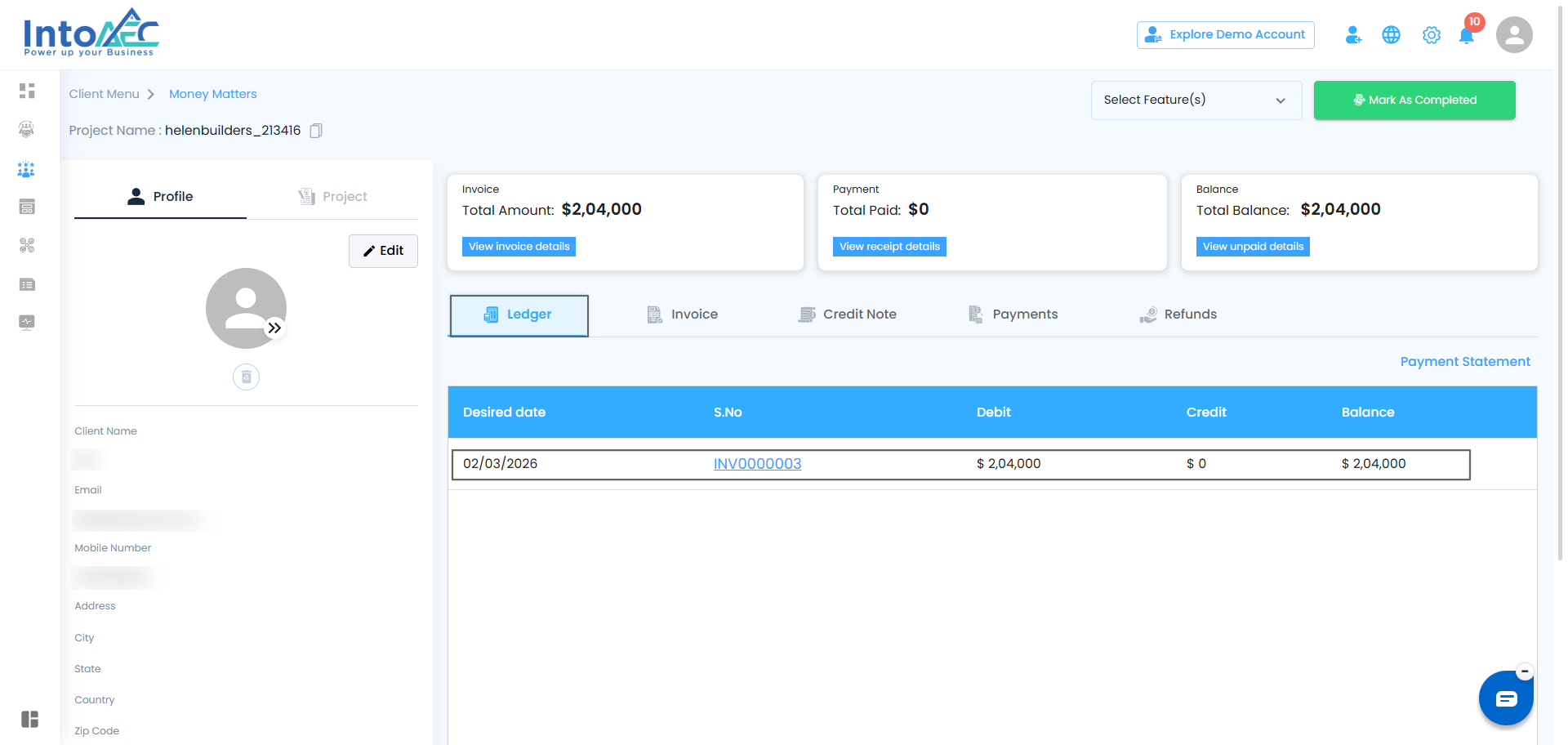Click the Total Amount value in Invoice card
Screen dimensions: 1568x745
pyautogui.click(x=602, y=210)
